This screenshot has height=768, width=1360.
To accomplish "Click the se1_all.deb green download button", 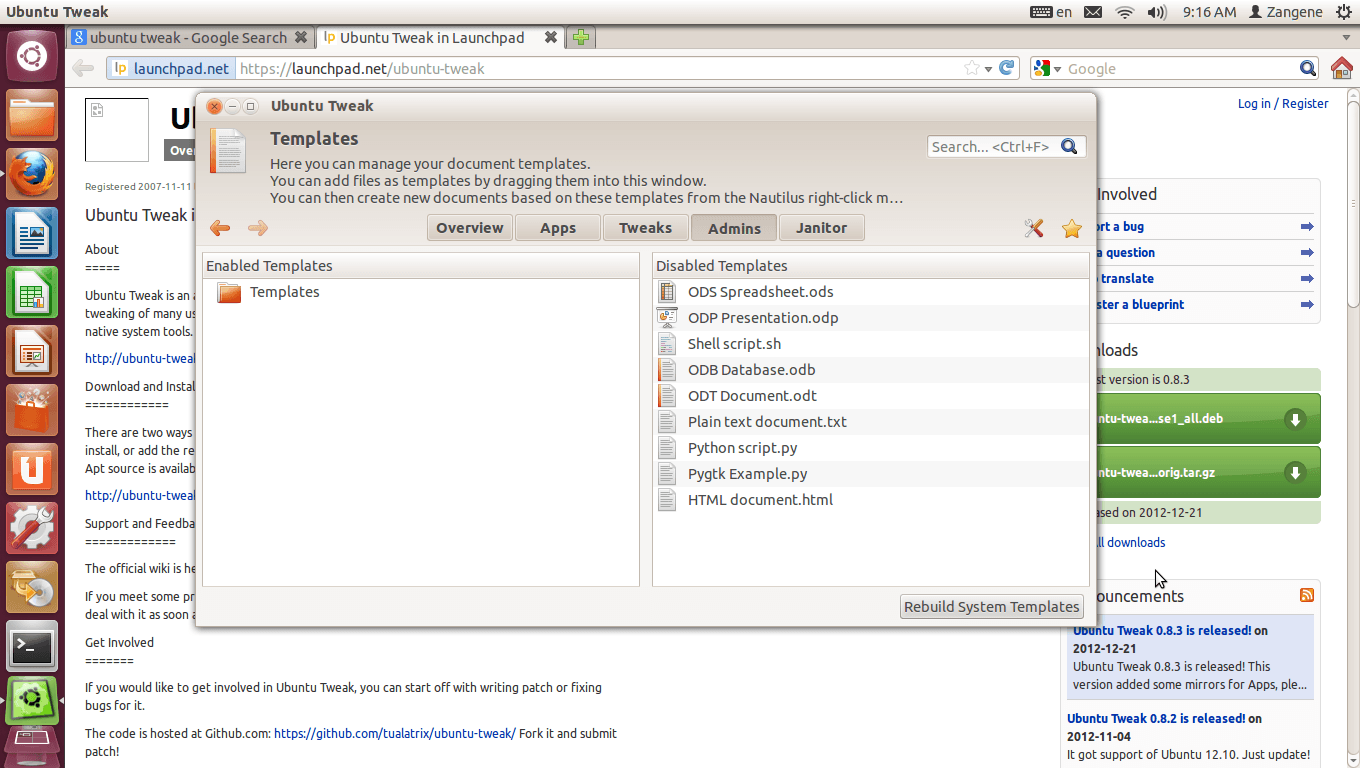I will pos(1208,419).
